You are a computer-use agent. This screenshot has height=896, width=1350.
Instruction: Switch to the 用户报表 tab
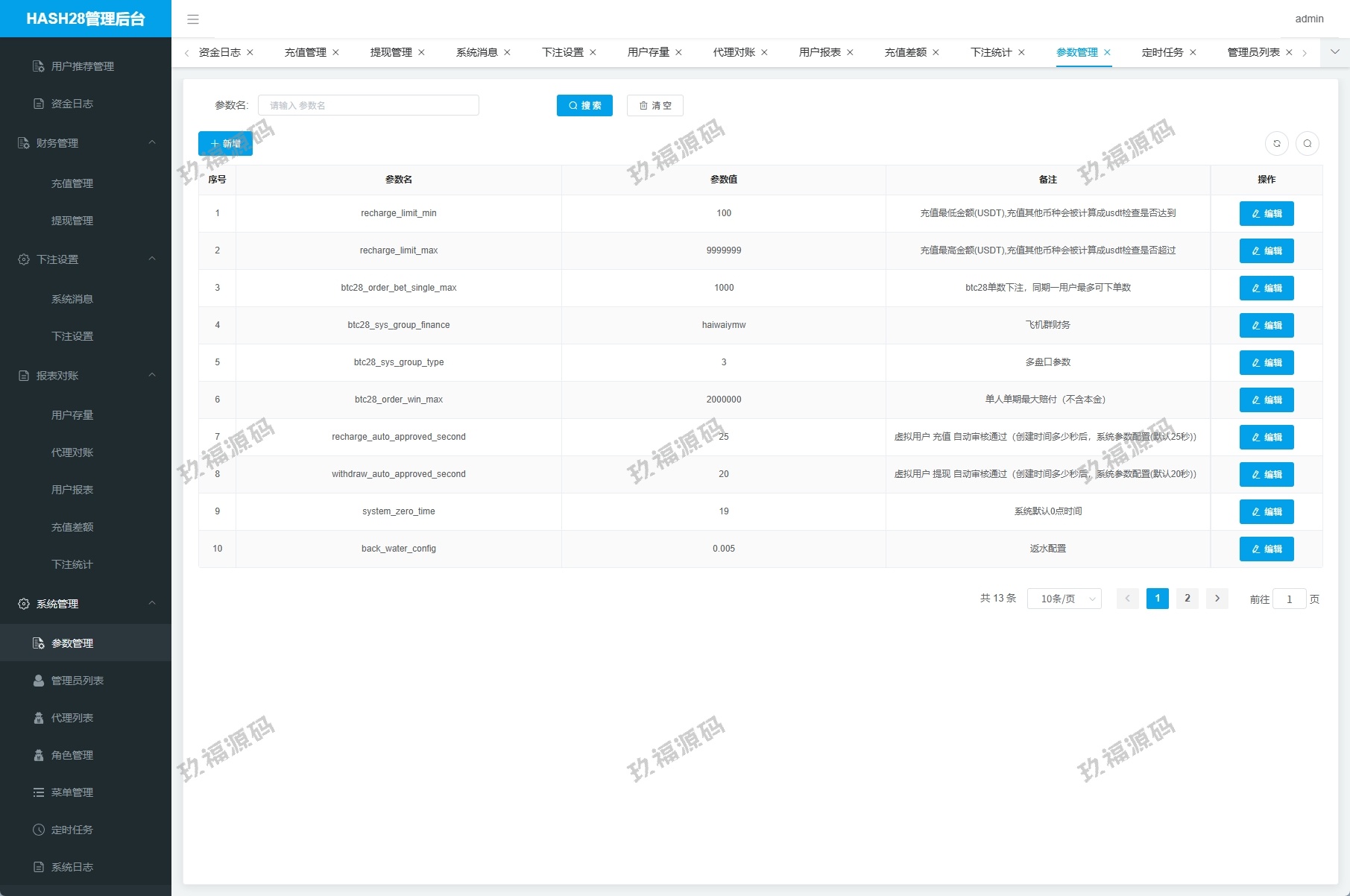pos(819,52)
